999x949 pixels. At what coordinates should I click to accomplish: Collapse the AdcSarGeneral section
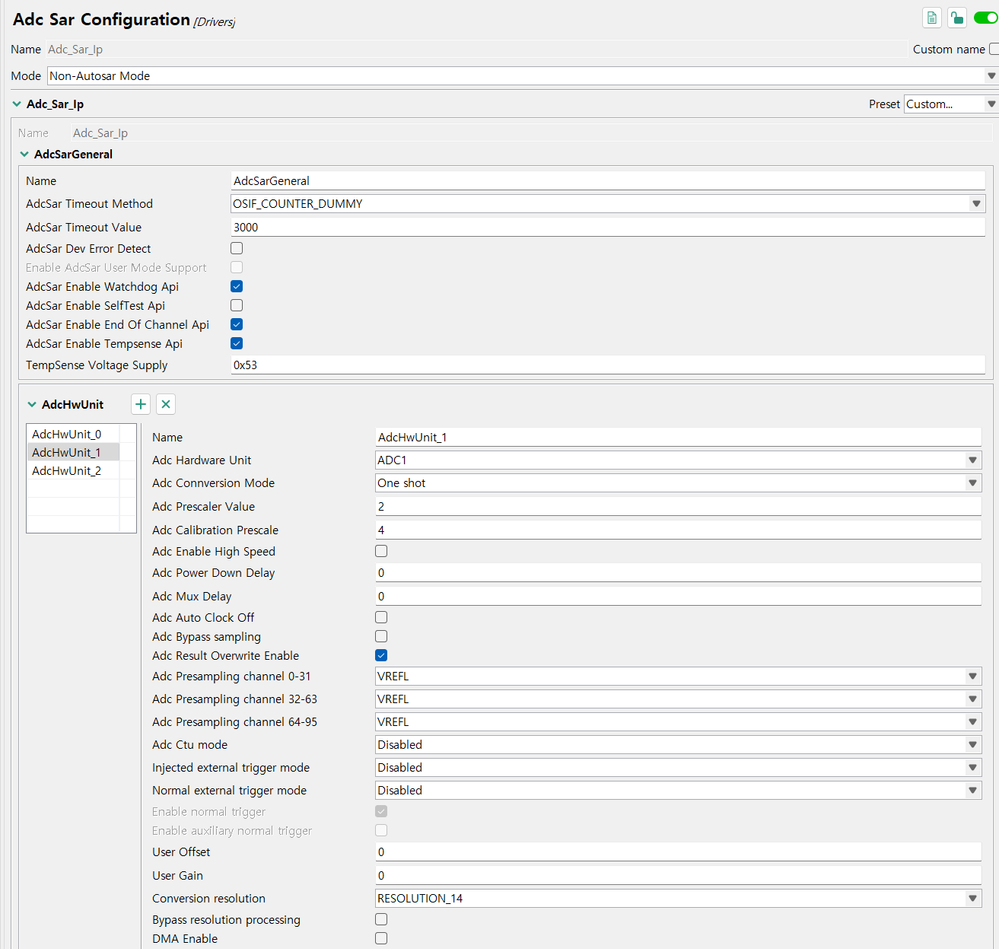tap(25, 155)
